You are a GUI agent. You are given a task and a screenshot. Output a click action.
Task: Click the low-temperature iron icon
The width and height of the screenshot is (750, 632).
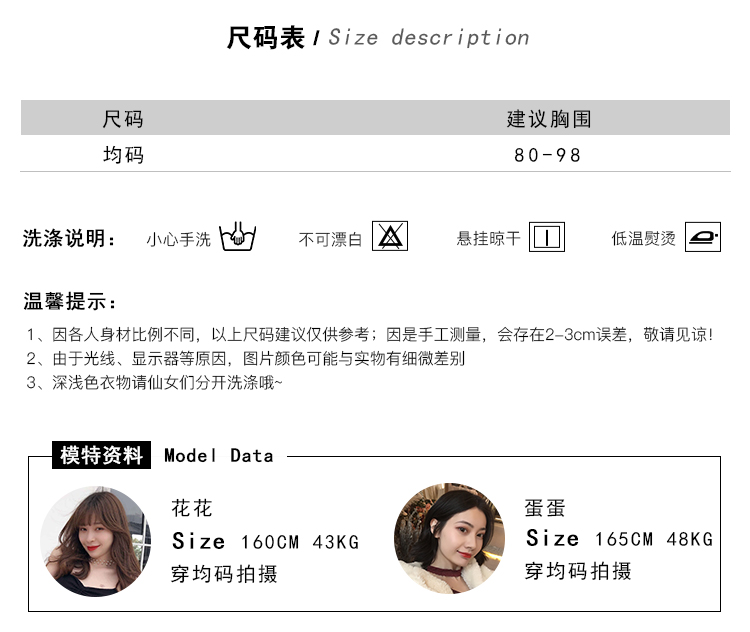click(703, 237)
